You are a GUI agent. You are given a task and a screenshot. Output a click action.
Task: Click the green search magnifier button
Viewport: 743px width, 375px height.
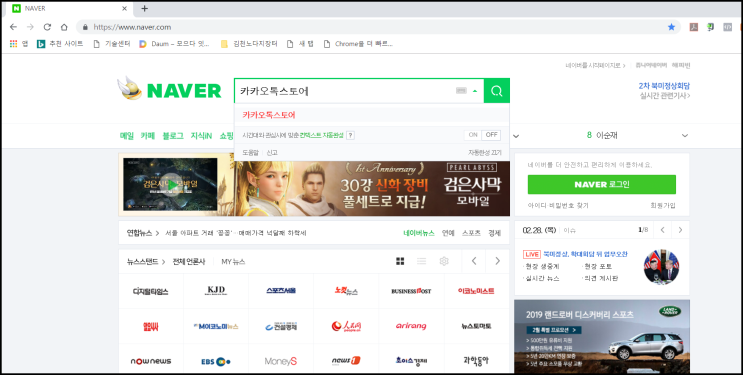point(497,91)
